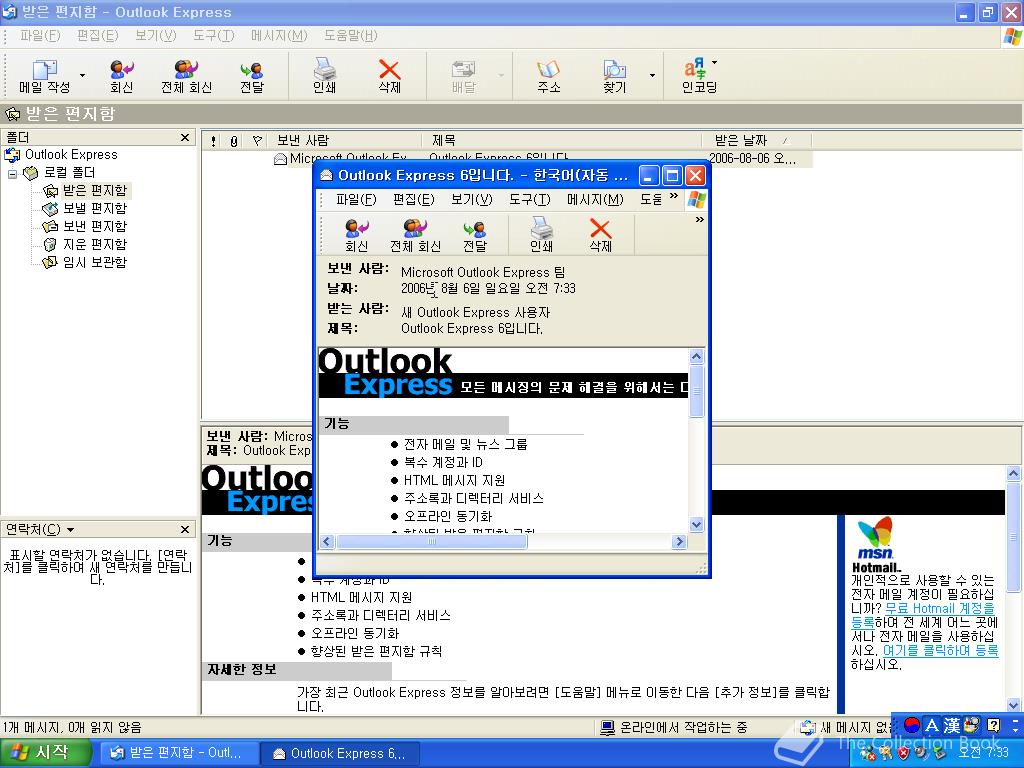Click 전체 회신 (reply all) in the main toolbar
The height and width of the screenshot is (768, 1024).
coord(186,76)
